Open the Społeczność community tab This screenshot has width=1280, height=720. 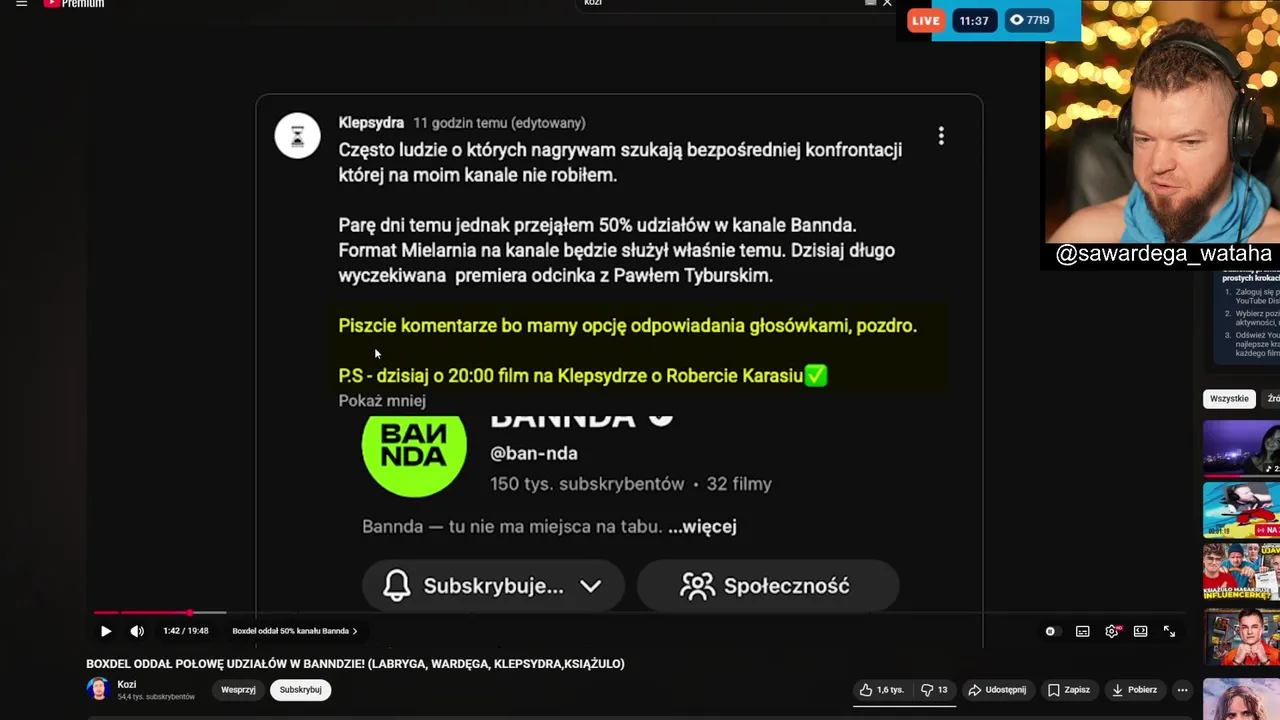click(x=767, y=586)
